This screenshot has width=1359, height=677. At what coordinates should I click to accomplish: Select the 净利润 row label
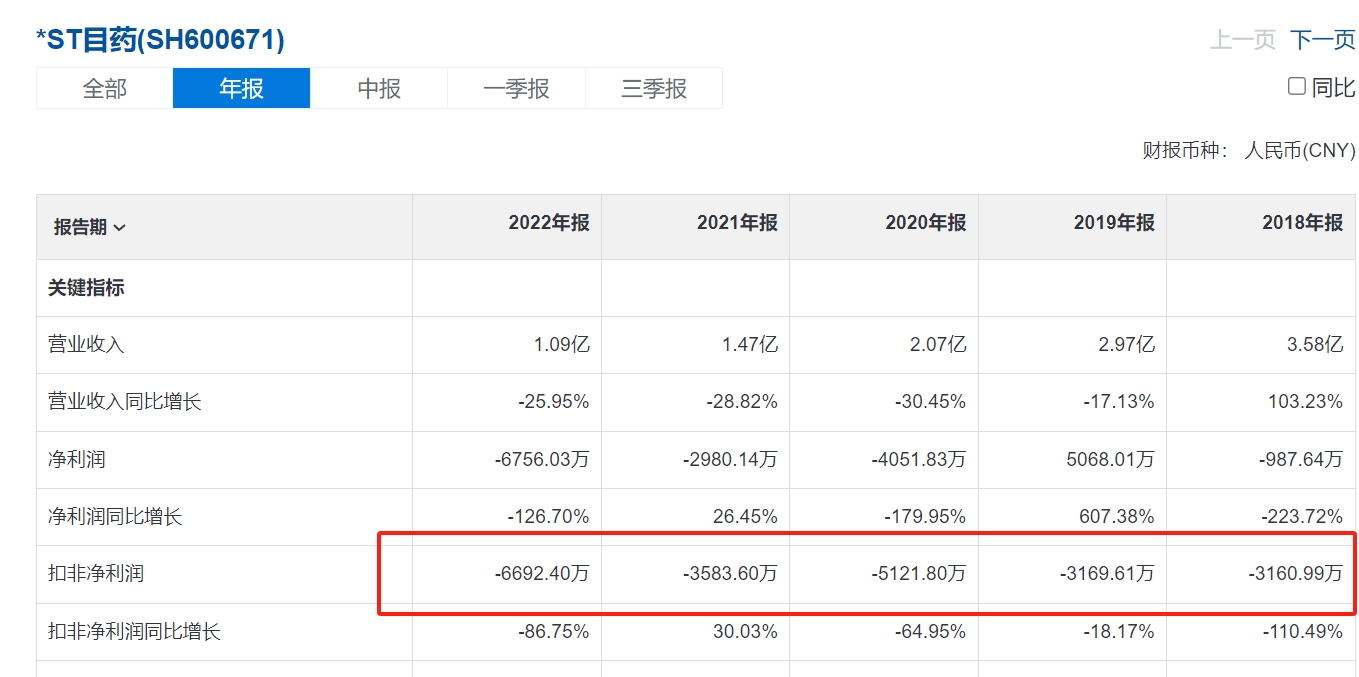coord(77,460)
